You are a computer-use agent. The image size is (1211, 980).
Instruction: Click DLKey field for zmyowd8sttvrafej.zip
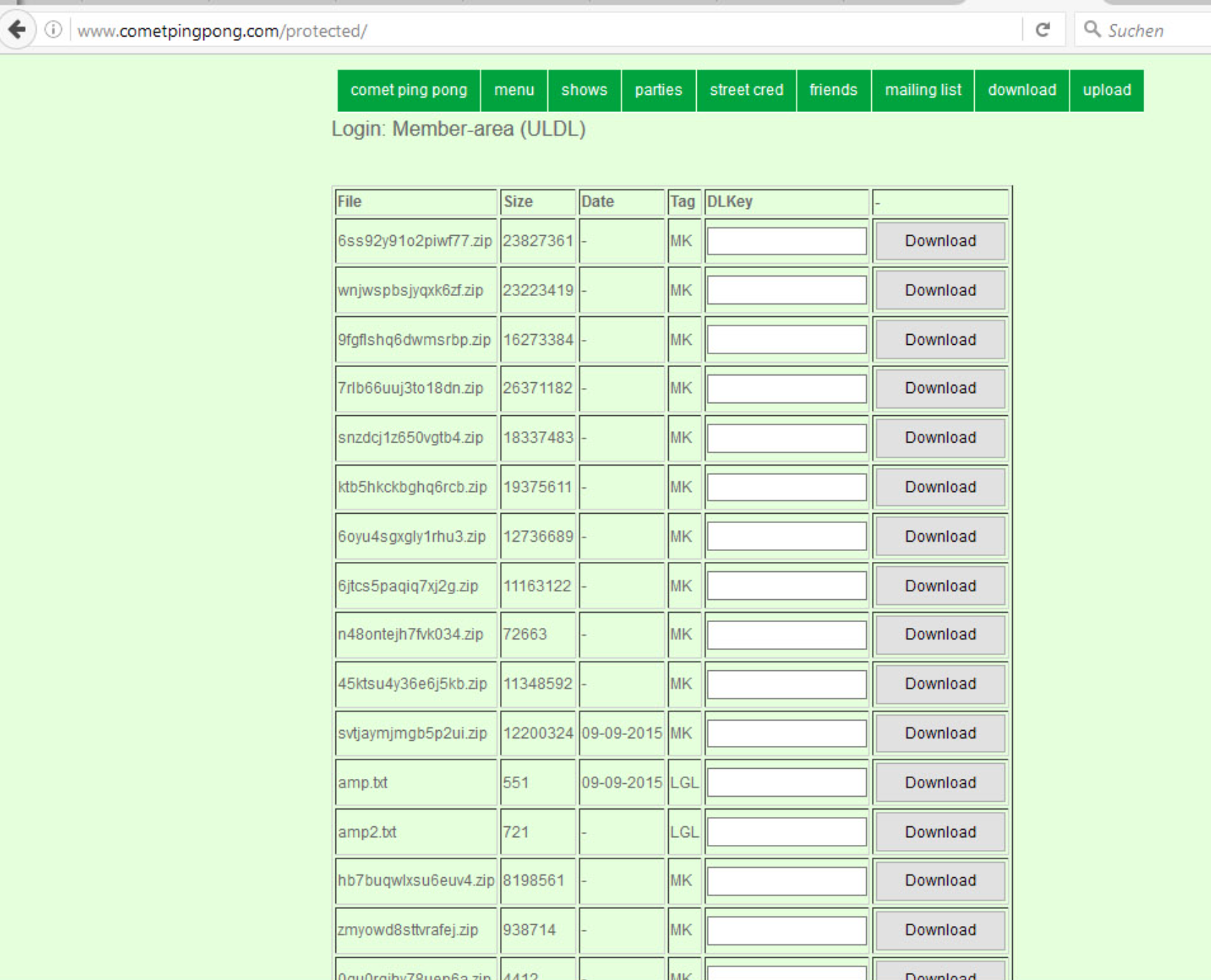click(x=787, y=930)
